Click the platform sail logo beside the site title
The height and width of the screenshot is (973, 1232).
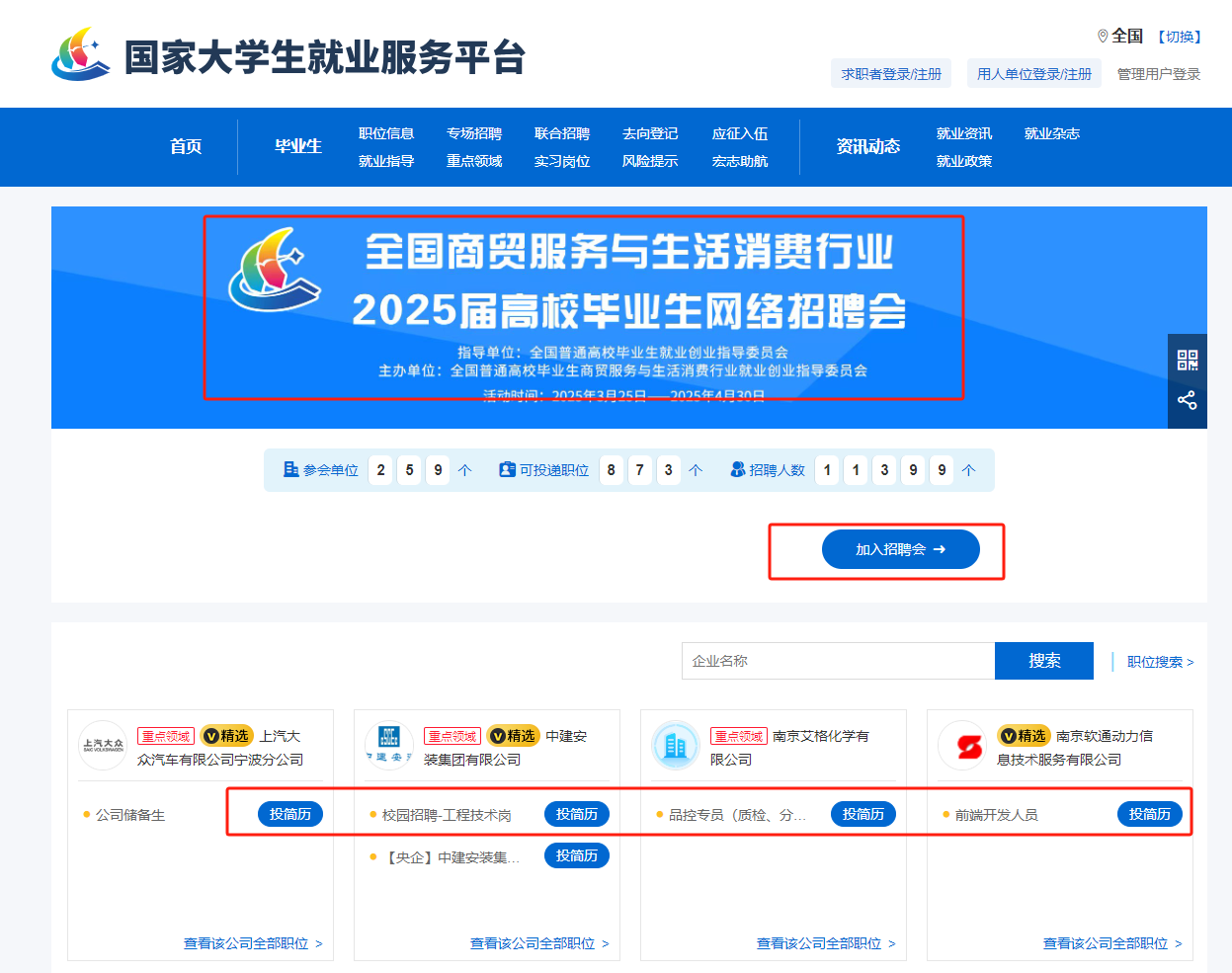pos(81,54)
